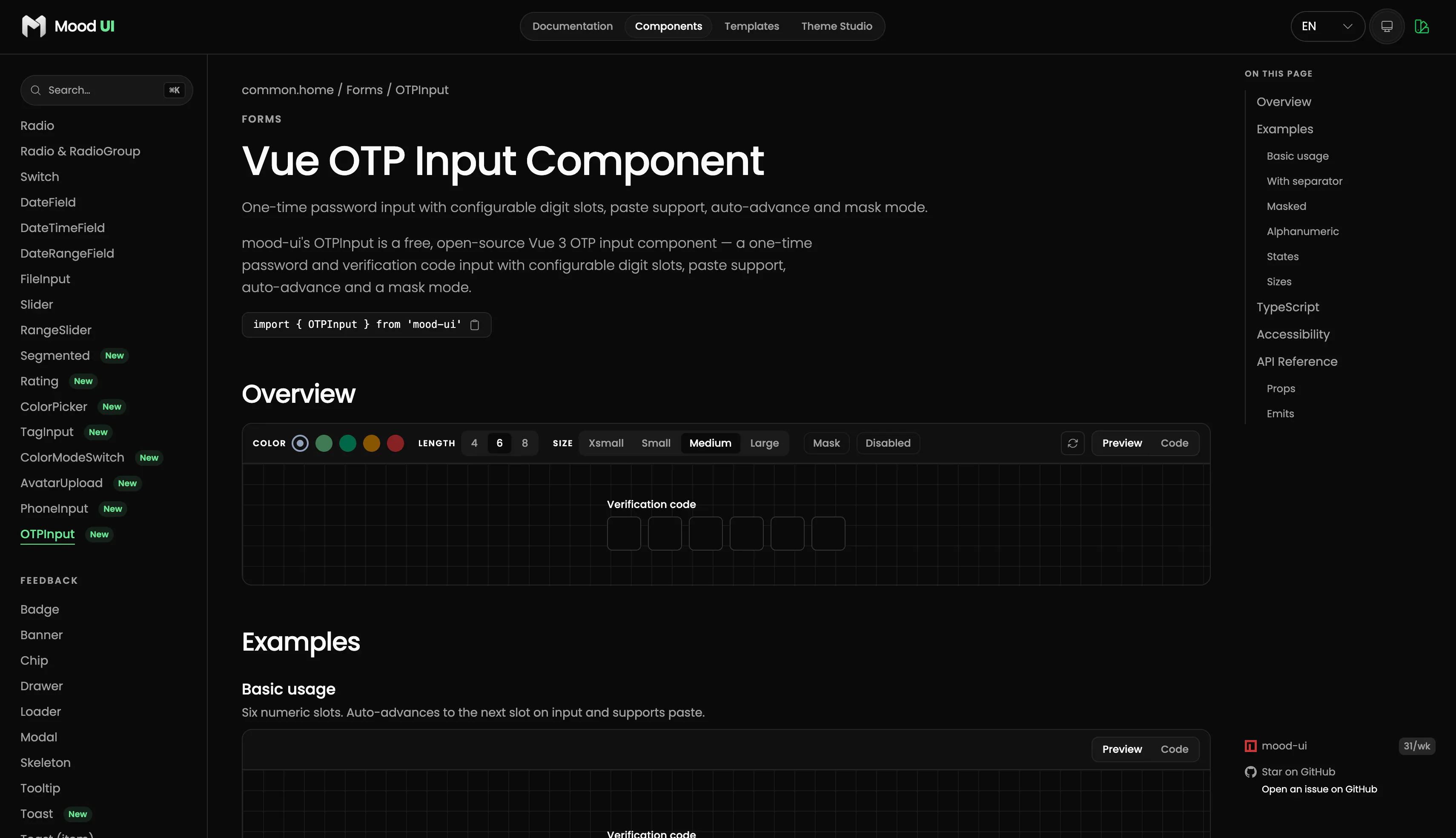Open an issue on GitHub link
The height and width of the screenshot is (838, 1456).
tap(1319, 789)
